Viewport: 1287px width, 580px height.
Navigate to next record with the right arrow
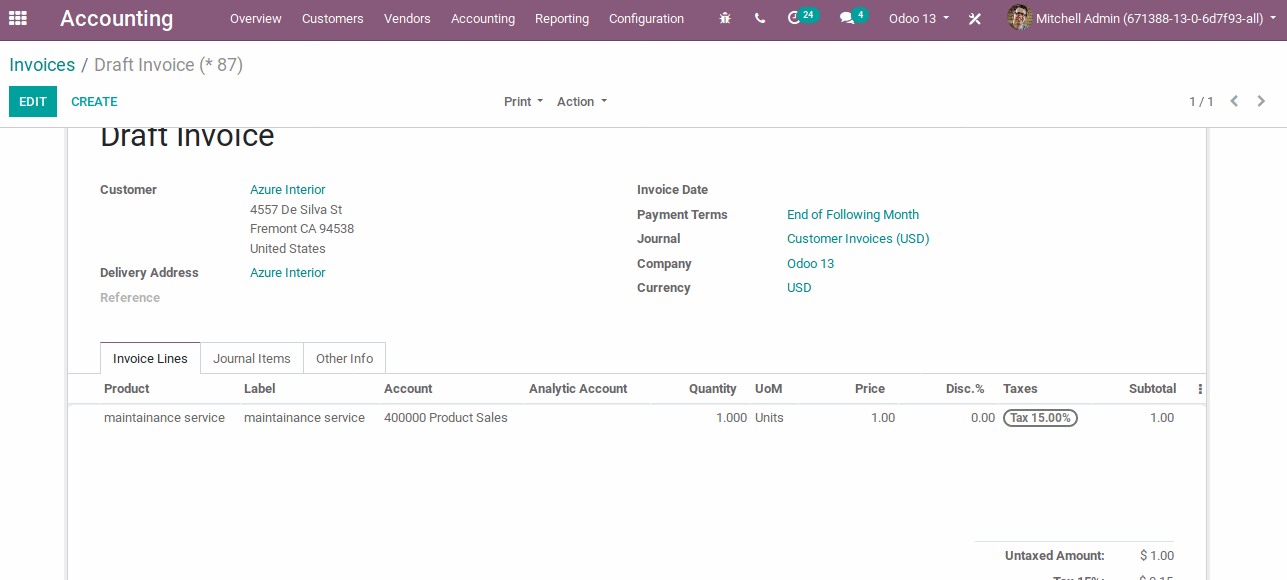point(1261,101)
